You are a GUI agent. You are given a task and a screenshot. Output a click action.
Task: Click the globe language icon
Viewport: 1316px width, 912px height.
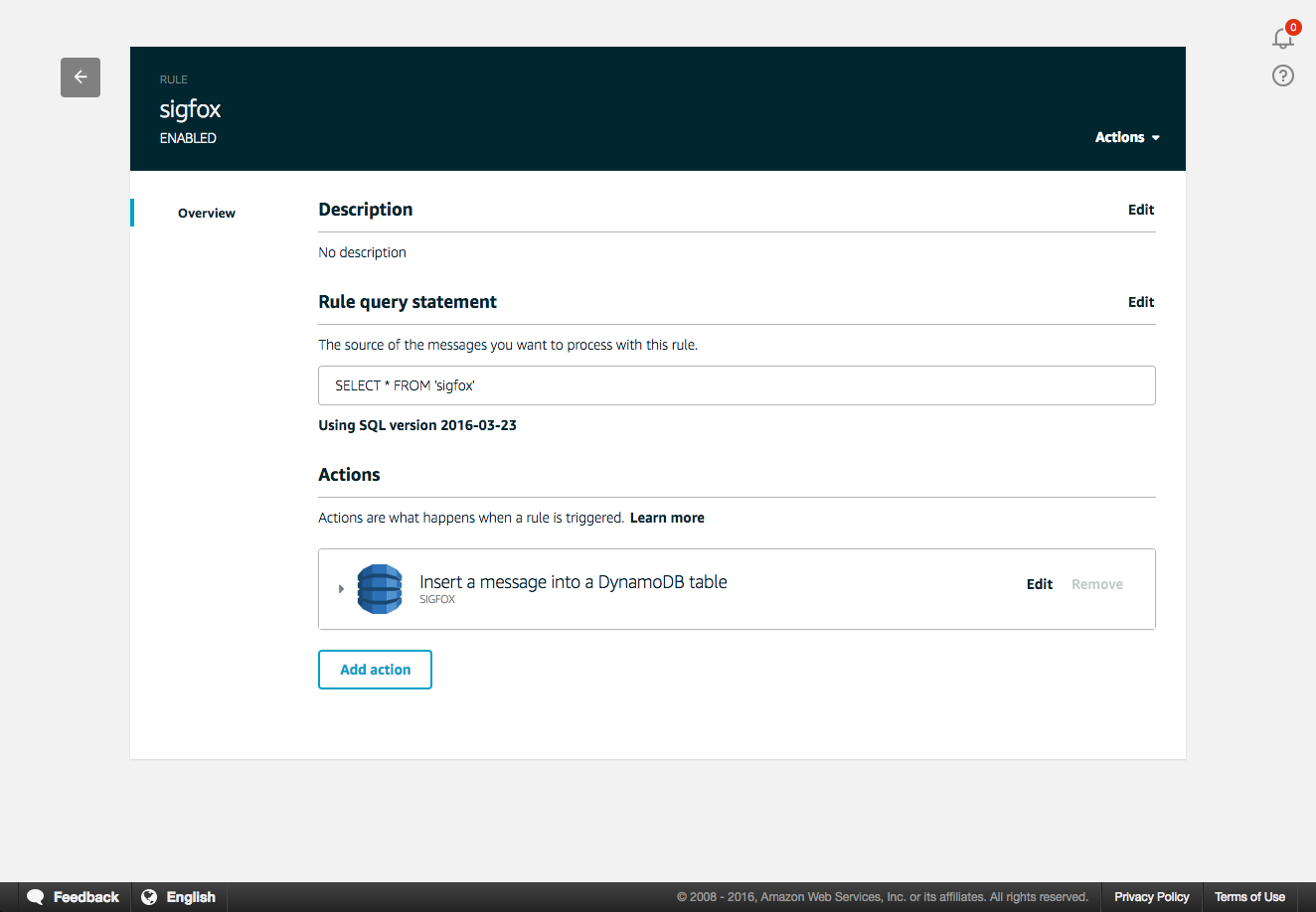tap(149, 897)
